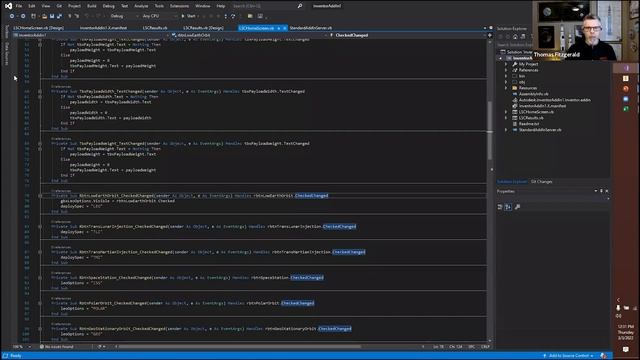Click the Start debugging button
This screenshot has height=360, width=640.
[188, 16]
